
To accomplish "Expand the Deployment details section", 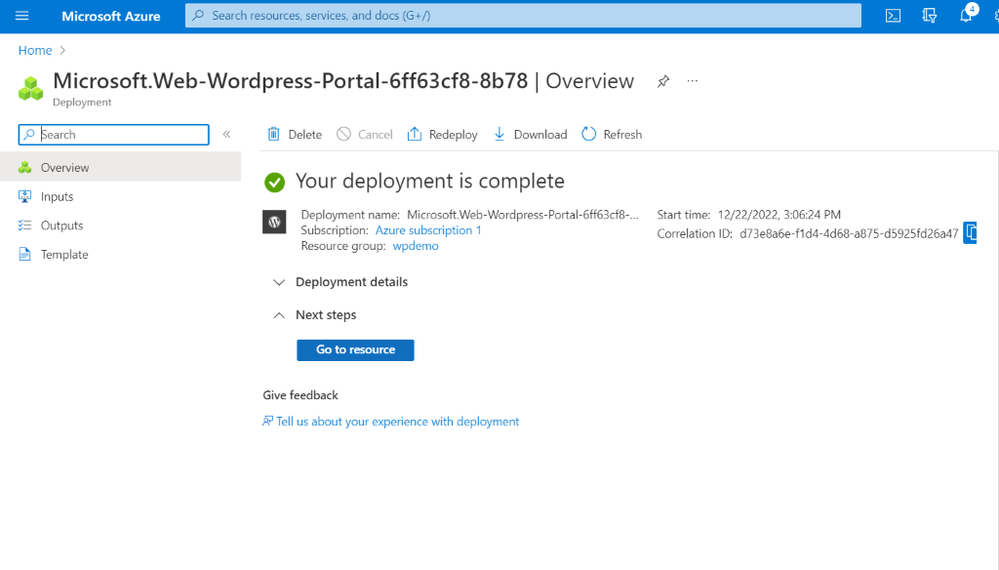I will [341, 282].
